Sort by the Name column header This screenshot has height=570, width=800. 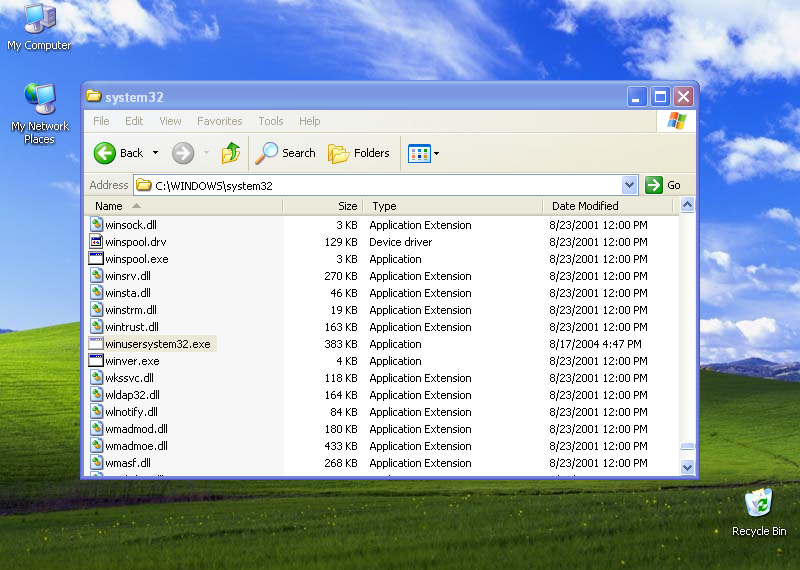[x=184, y=206]
